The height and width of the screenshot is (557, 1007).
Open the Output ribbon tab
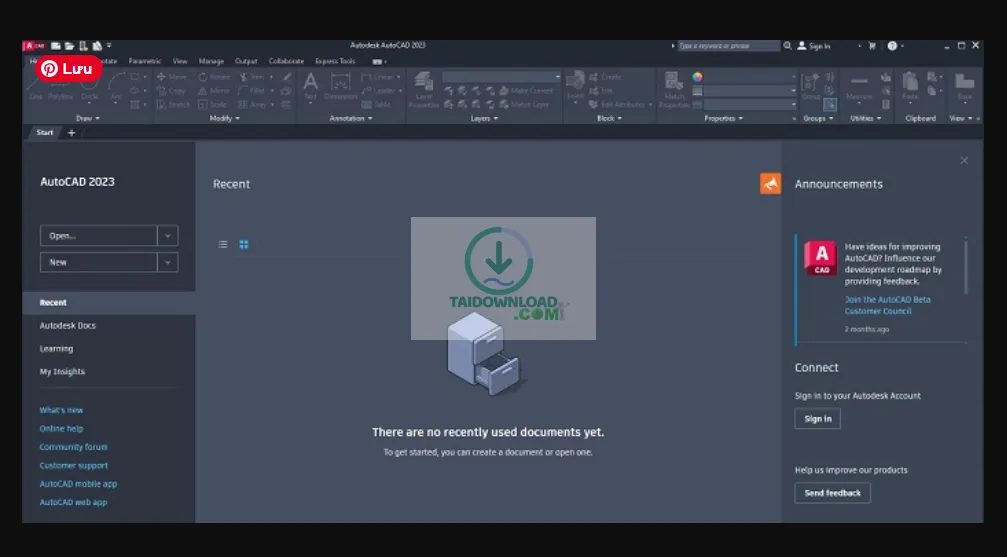coord(246,61)
